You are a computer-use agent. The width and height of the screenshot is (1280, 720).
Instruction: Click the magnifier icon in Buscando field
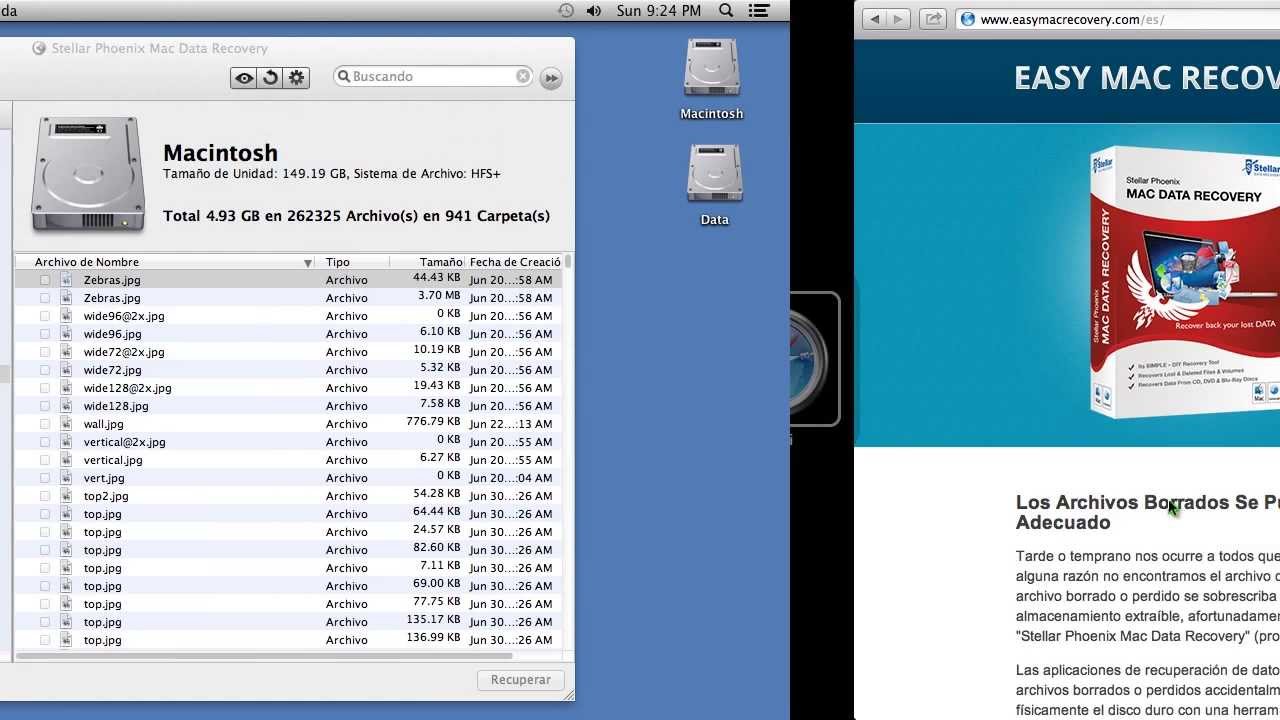tap(344, 76)
